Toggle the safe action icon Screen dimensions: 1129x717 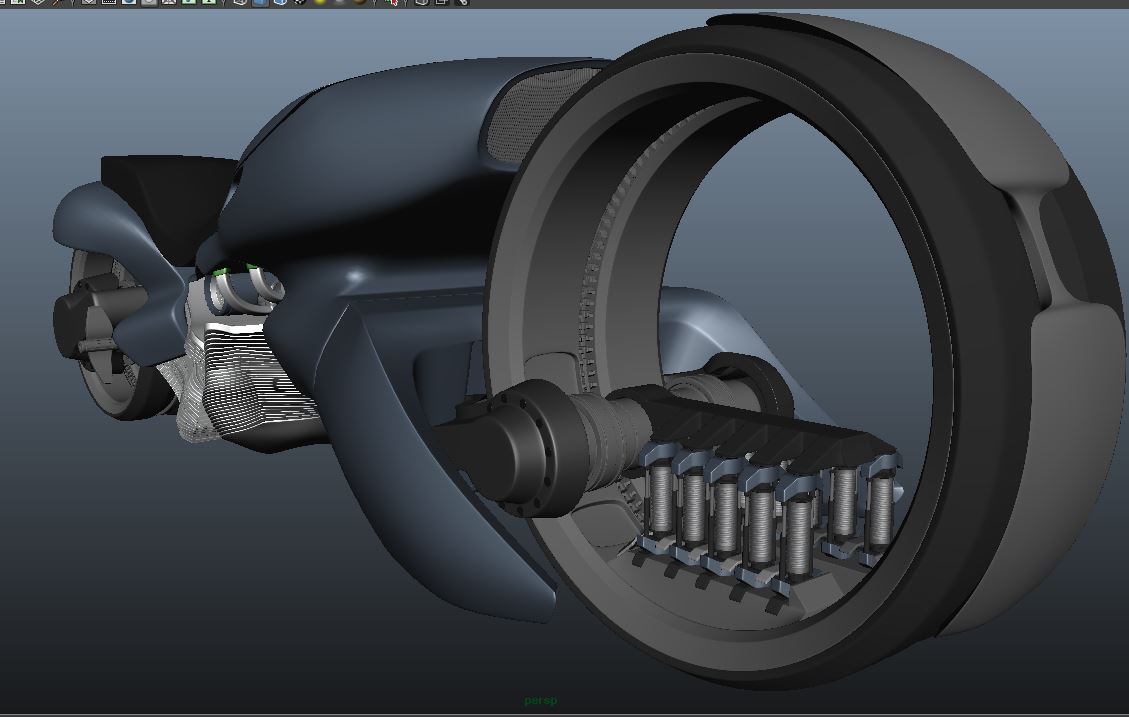pos(189,1)
